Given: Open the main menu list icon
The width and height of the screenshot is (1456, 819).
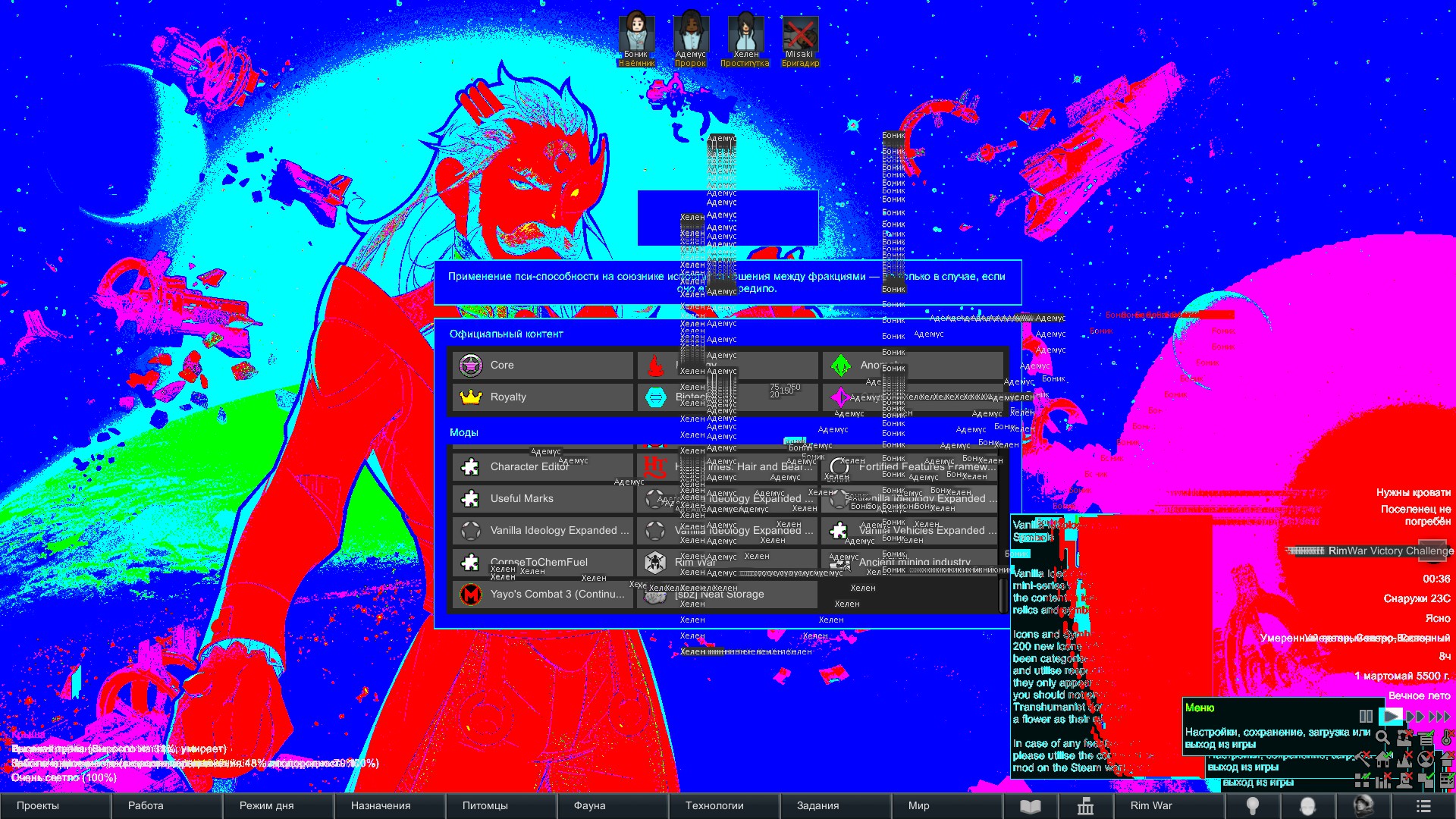Looking at the screenshot, I should click(x=1423, y=806).
